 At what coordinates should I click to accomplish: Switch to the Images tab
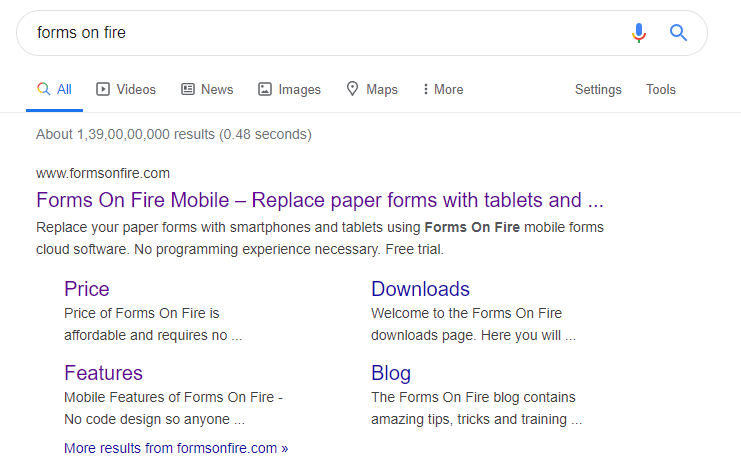[x=289, y=89]
